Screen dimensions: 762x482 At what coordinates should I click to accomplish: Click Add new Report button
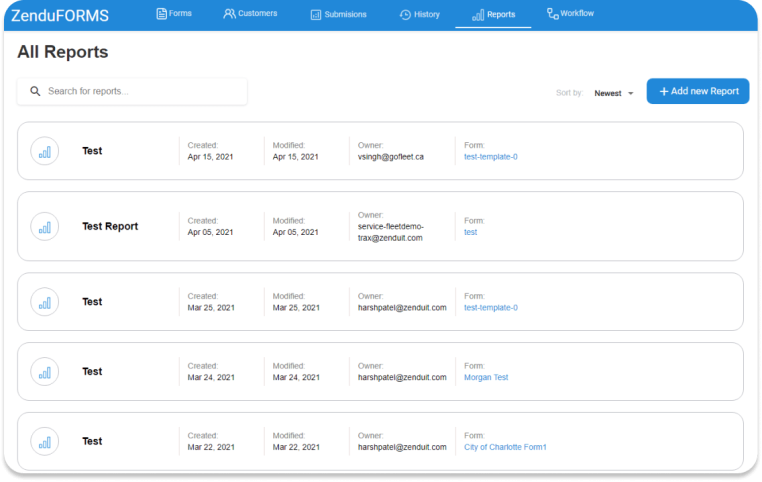[x=698, y=91]
